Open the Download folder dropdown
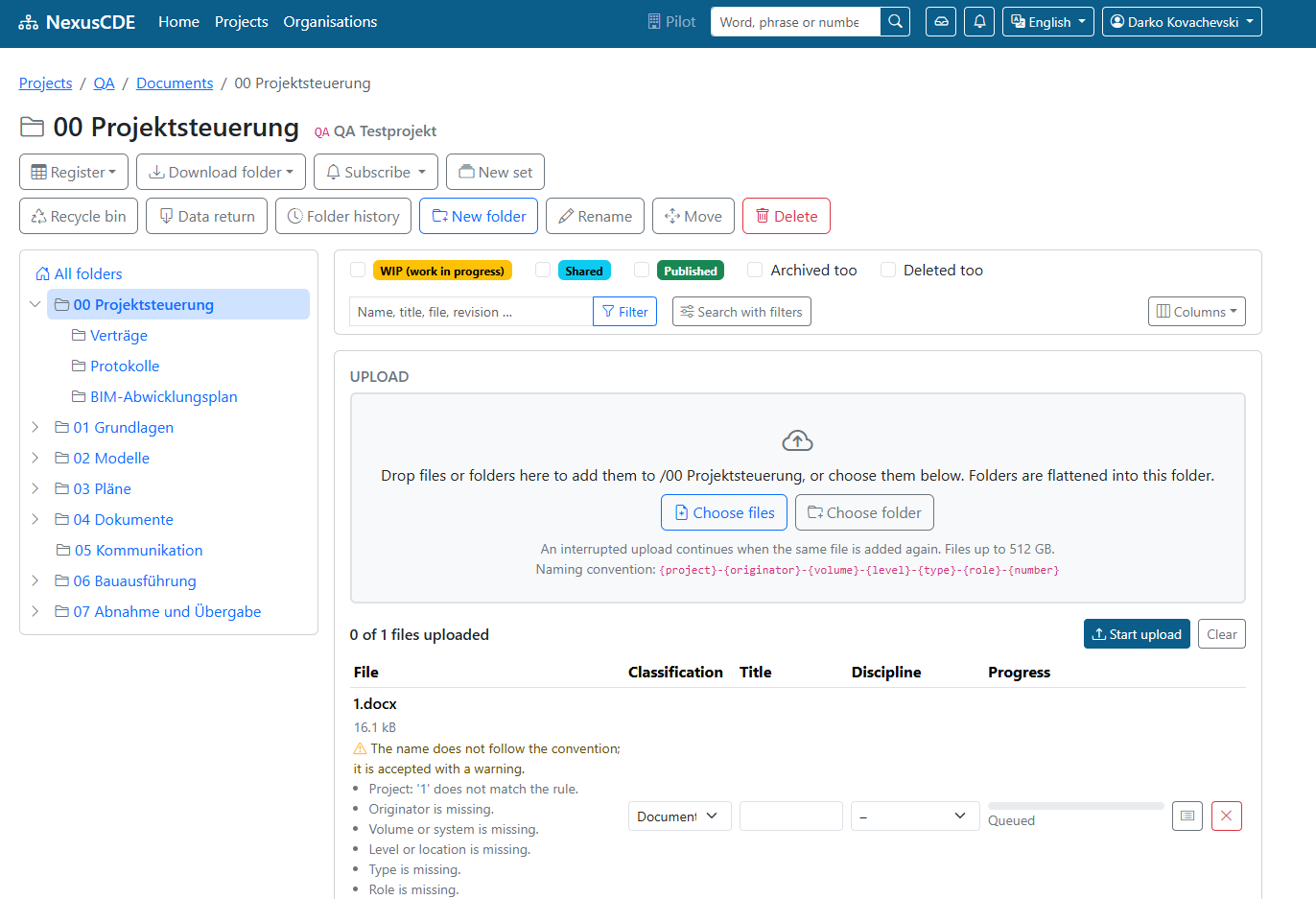 pyautogui.click(x=221, y=172)
